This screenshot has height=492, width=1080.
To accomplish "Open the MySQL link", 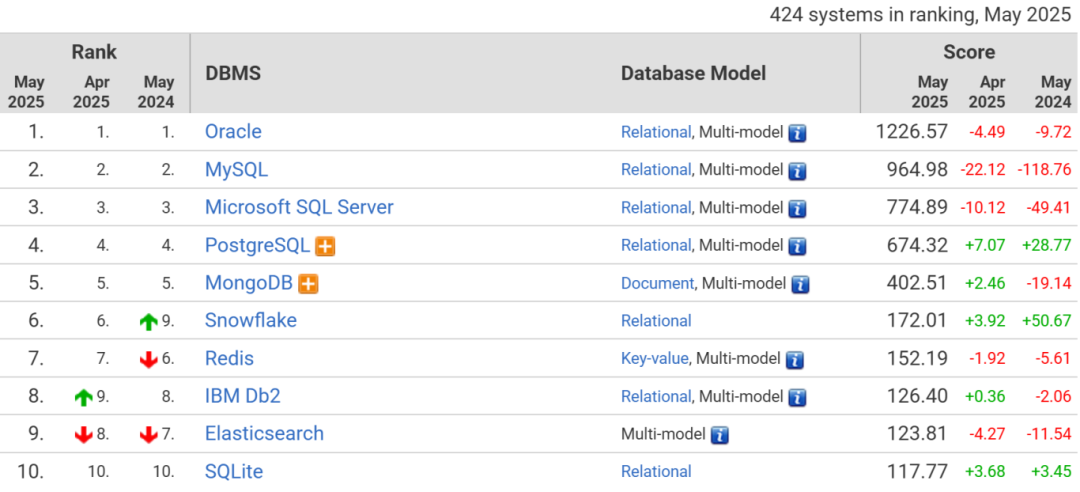I will (236, 169).
